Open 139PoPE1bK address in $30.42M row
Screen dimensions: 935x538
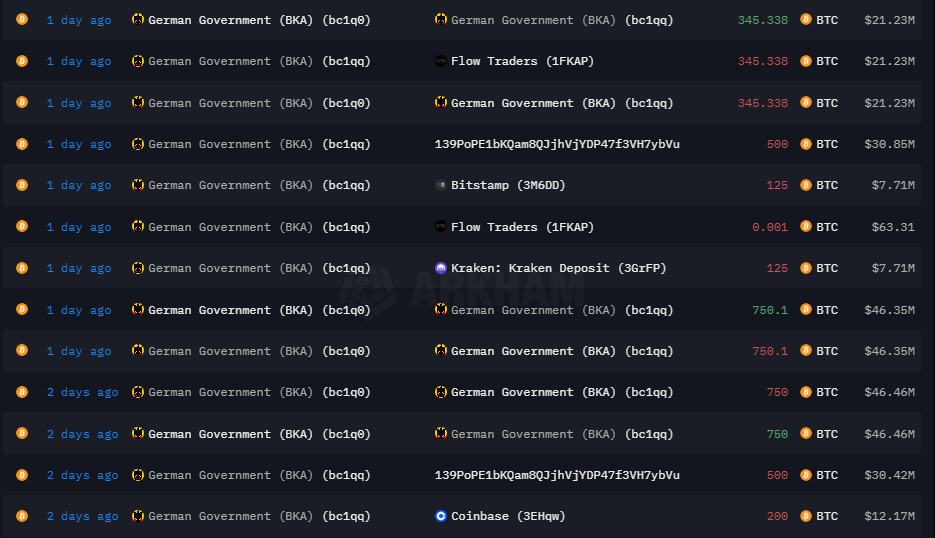pyautogui.click(x=557, y=475)
